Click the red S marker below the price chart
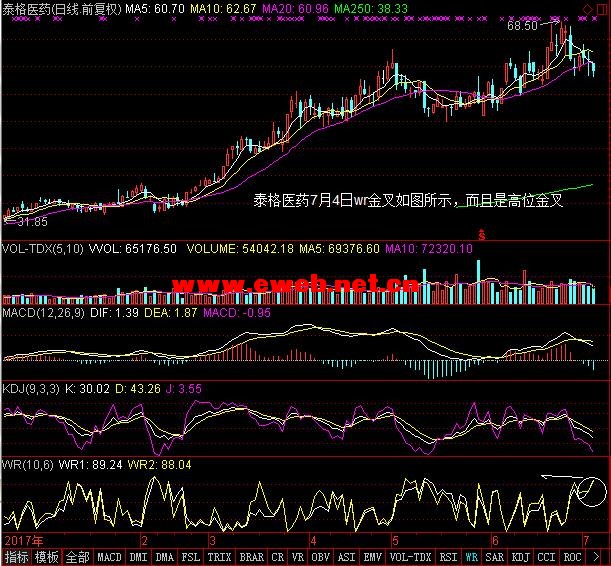The width and height of the screenshot is (611, 566). click(482, 235)
